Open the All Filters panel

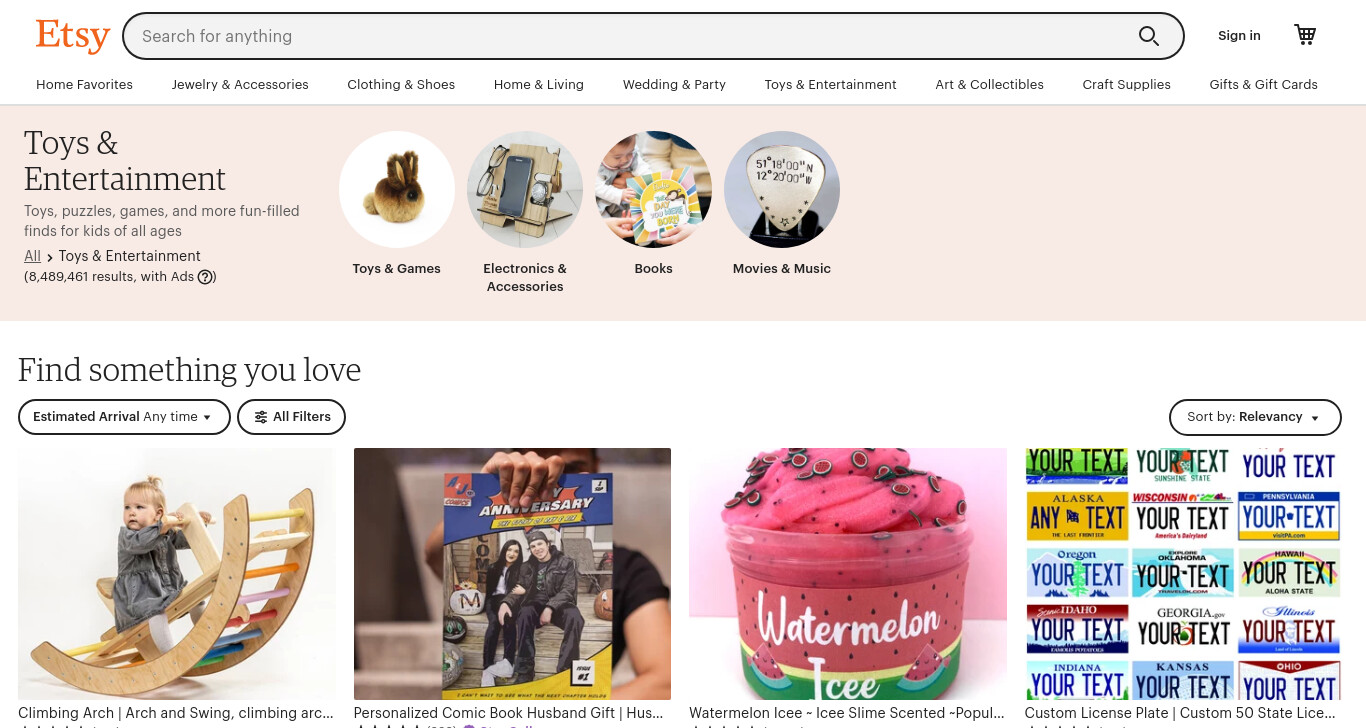point(291,417)
